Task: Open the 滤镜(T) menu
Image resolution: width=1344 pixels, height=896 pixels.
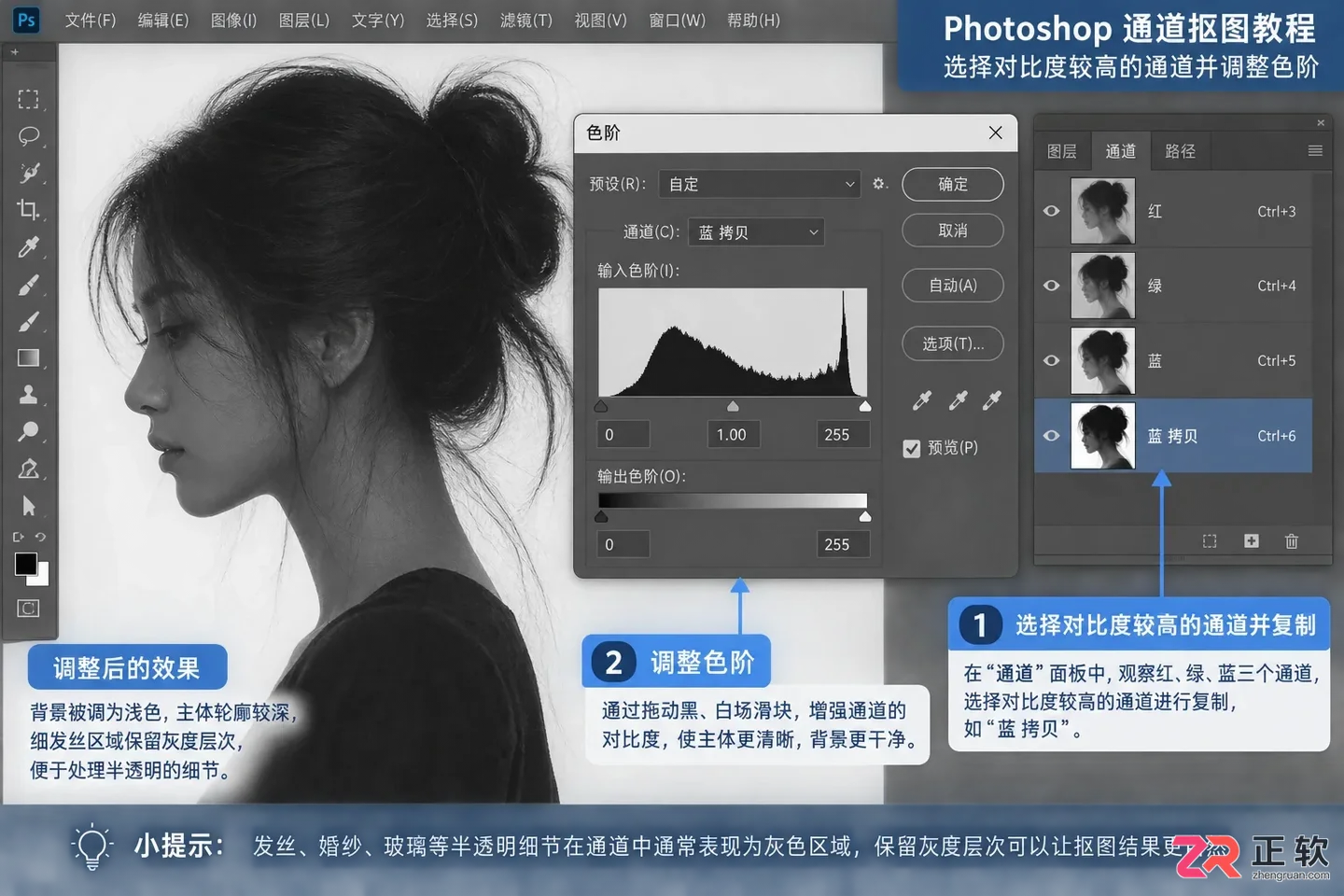Action: (x=526, y=21)
